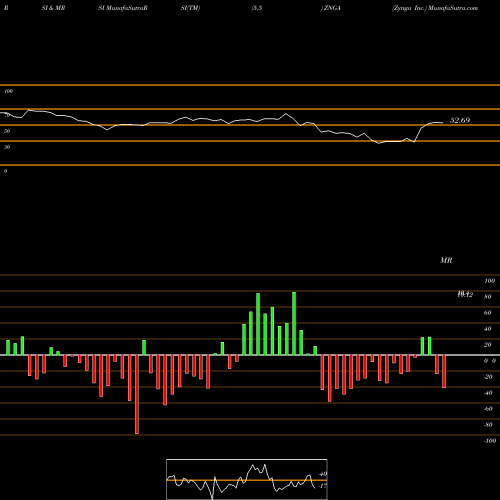
Task: Click the MR -100 axis label
Action: coord(490,441)
